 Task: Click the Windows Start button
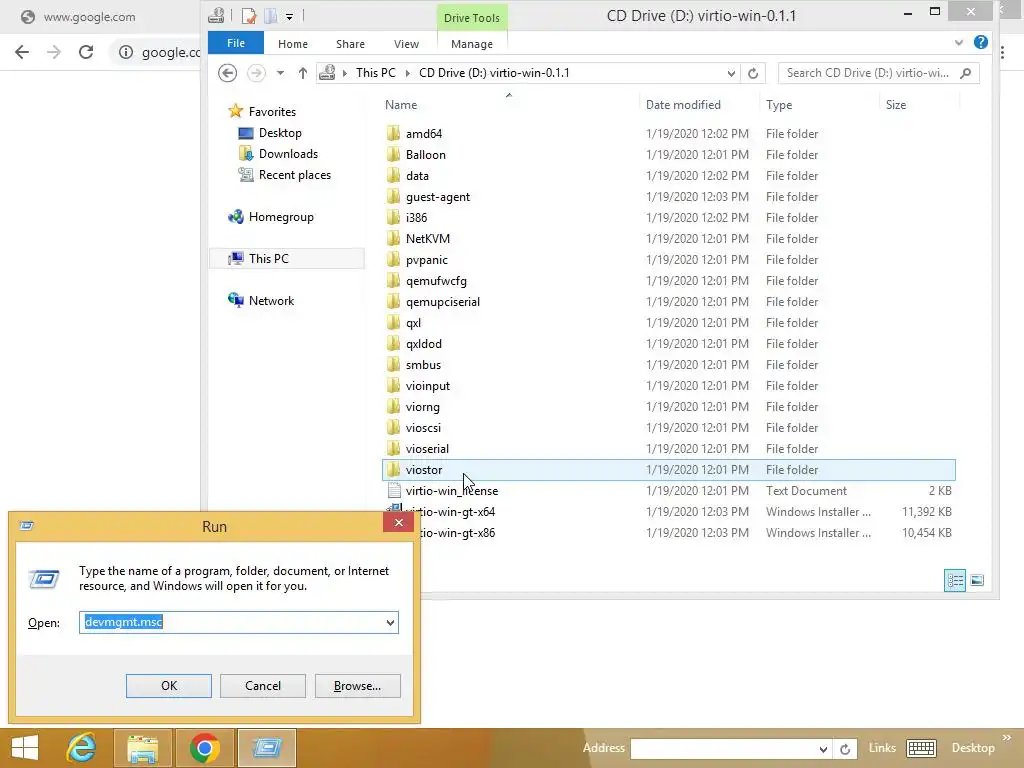pyautogui.click(x=25, y=748)
